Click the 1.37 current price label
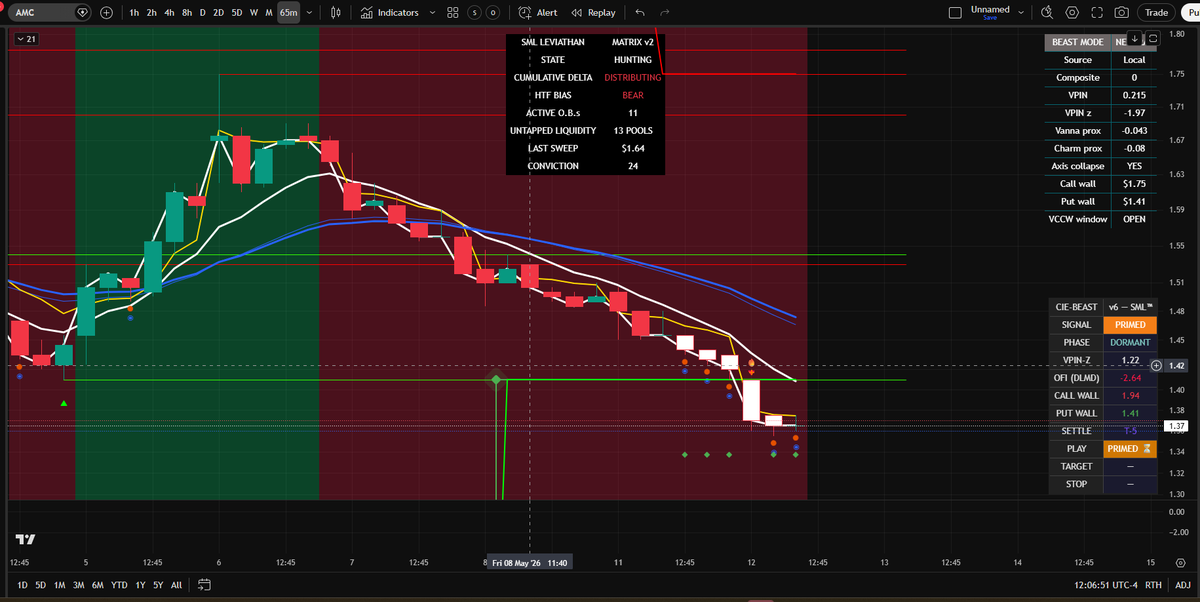The image size is (1200, 602). click(1177, 426)
